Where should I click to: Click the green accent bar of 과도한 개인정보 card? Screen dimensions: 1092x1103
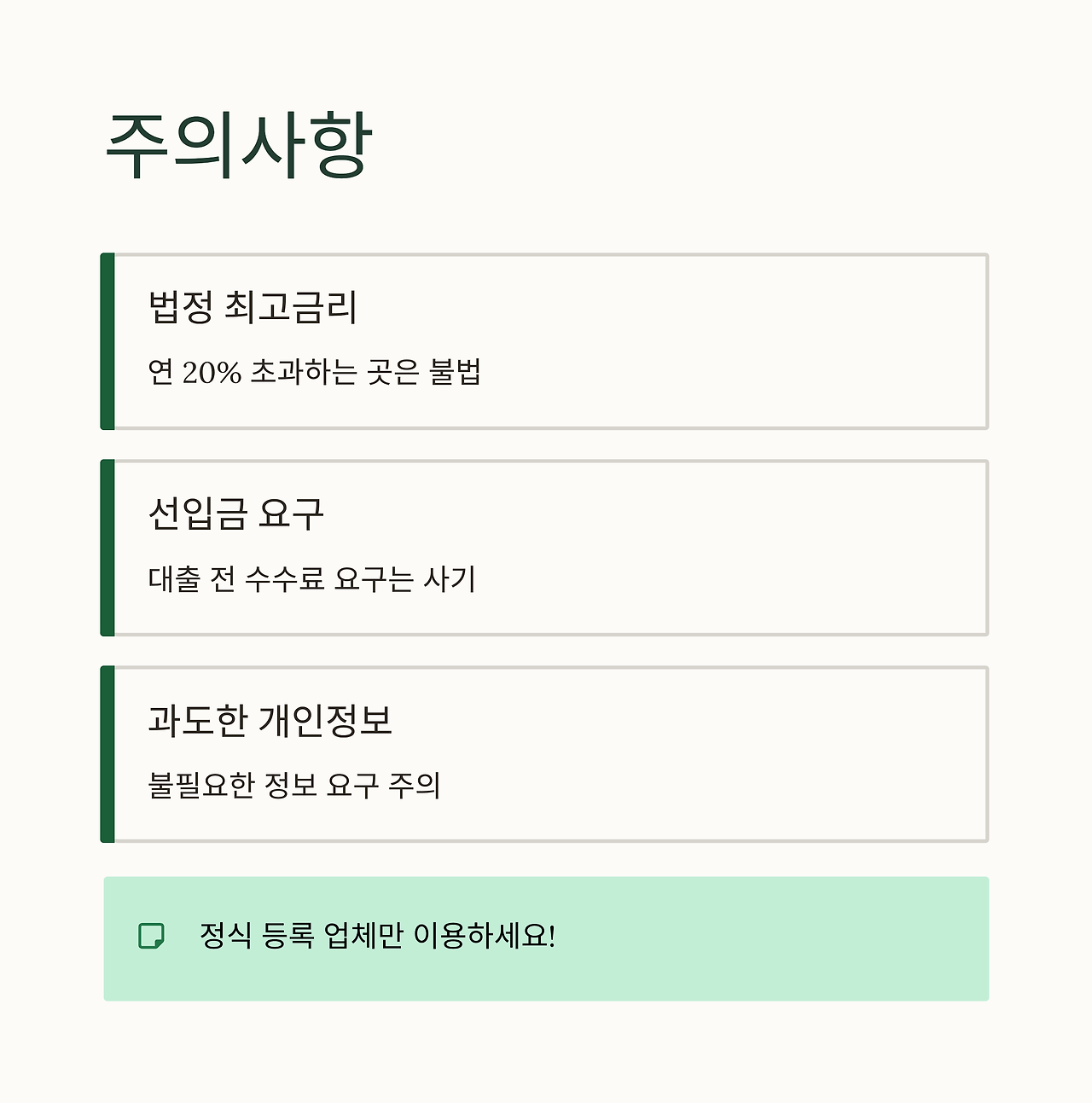point(107,754)
